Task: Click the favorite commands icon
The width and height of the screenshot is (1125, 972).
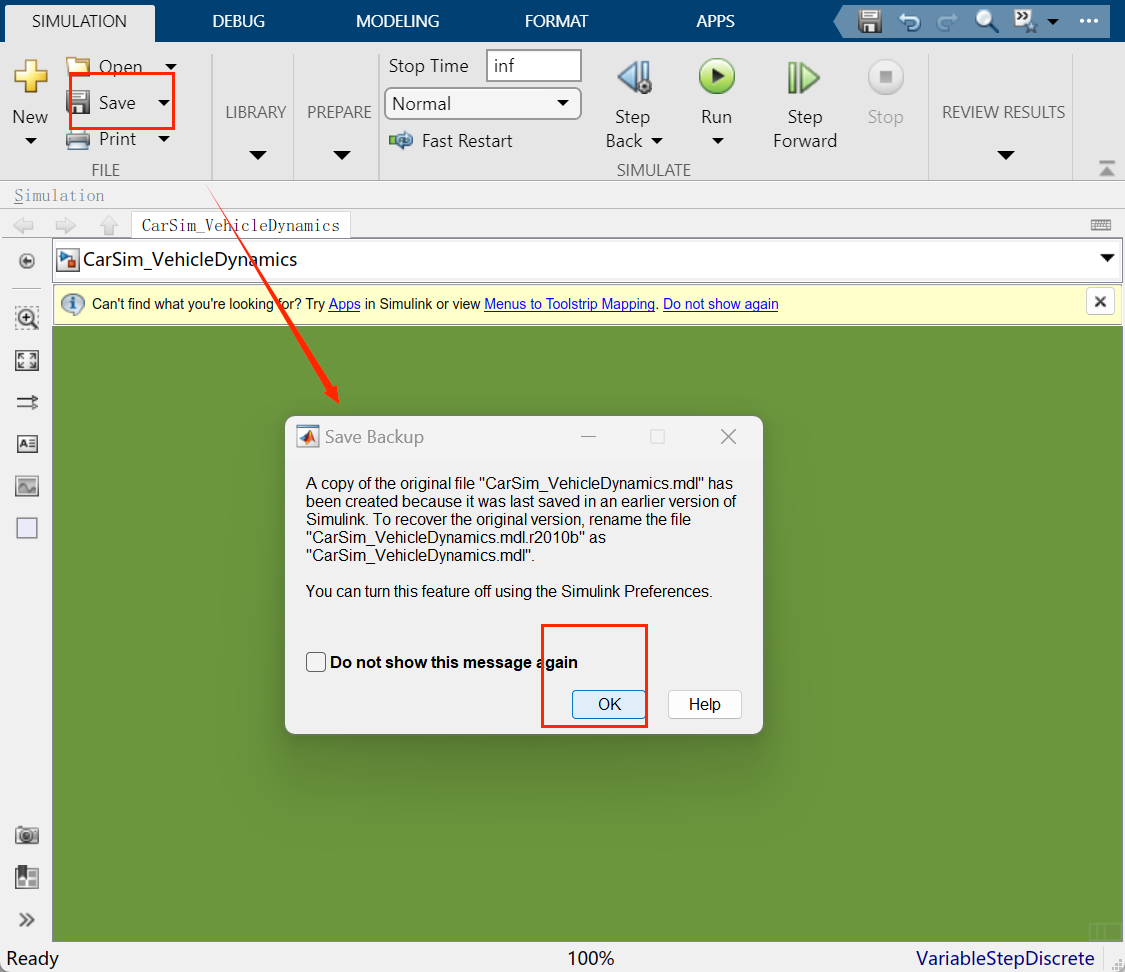Action: [1025, 20]
